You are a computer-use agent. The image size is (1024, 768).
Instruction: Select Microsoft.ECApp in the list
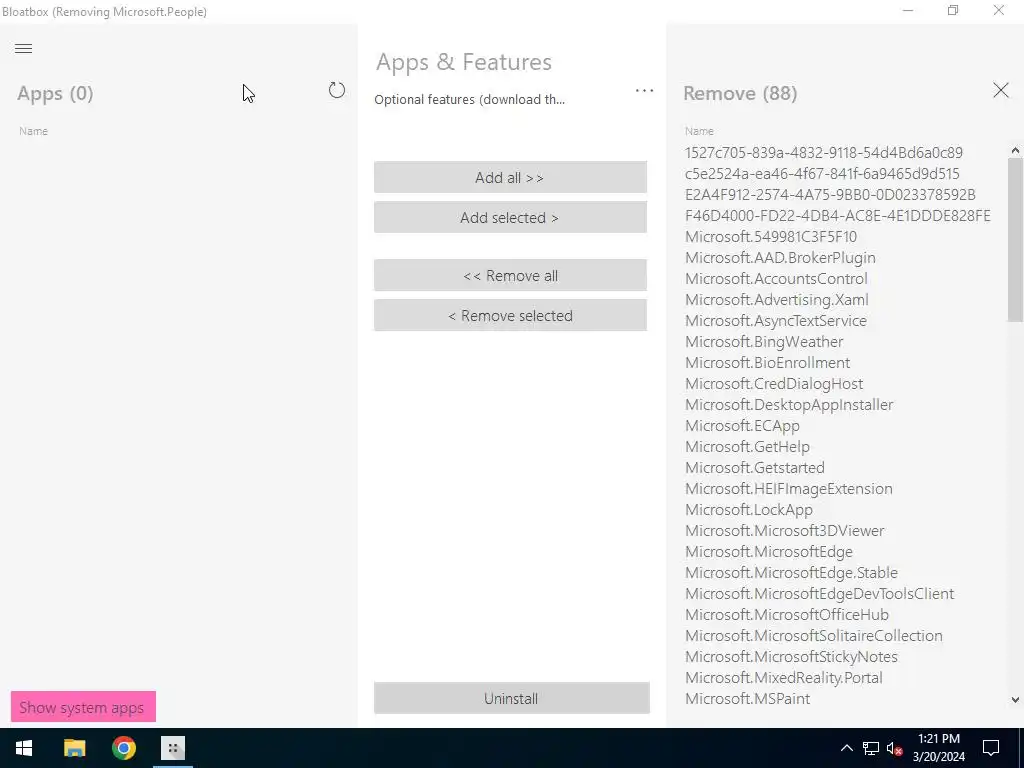pyautogui.click(x=742, y=425)
